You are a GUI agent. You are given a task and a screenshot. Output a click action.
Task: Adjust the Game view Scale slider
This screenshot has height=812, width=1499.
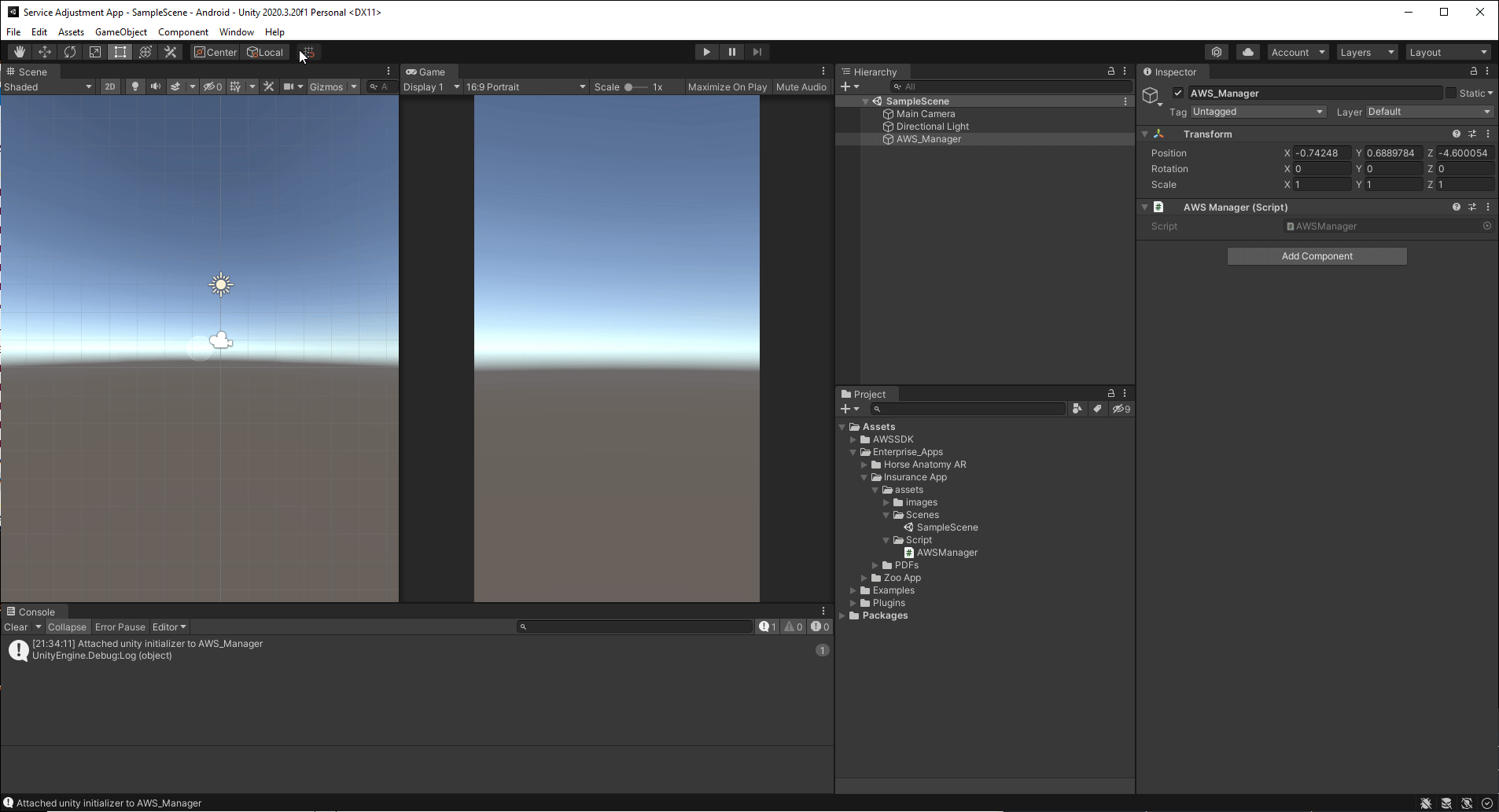[x=635, y=86]
